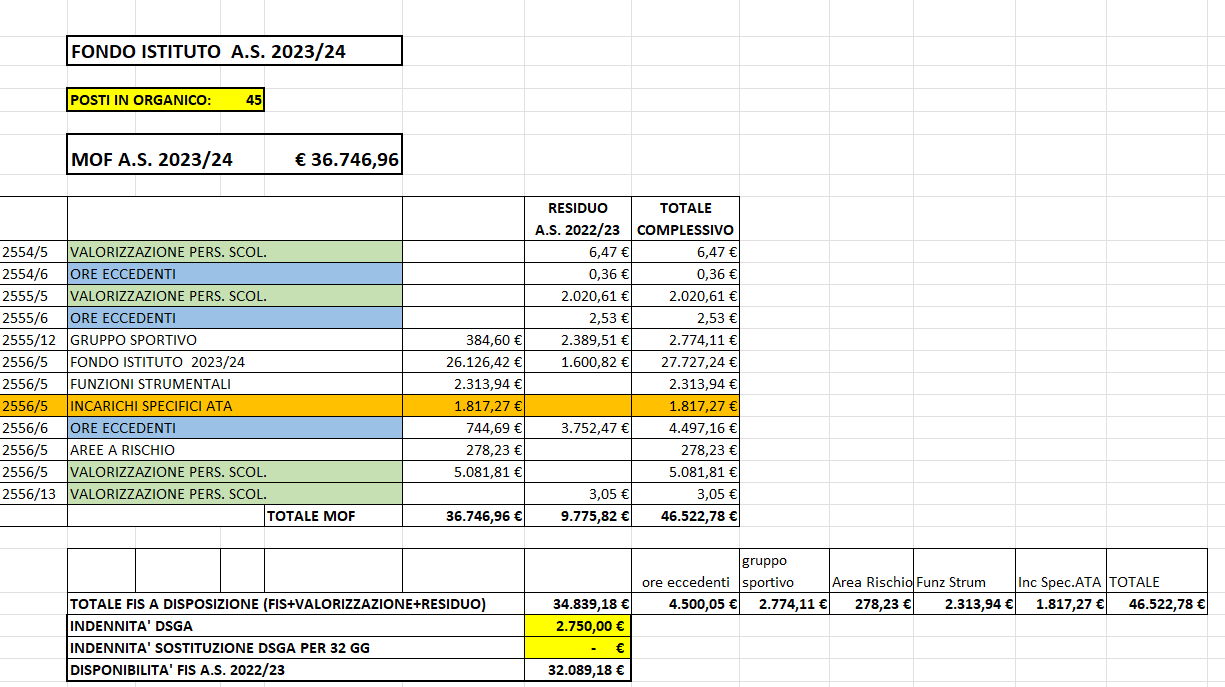
Task: Select the AREE A RISCHIO row label
Action: (234, 450)
